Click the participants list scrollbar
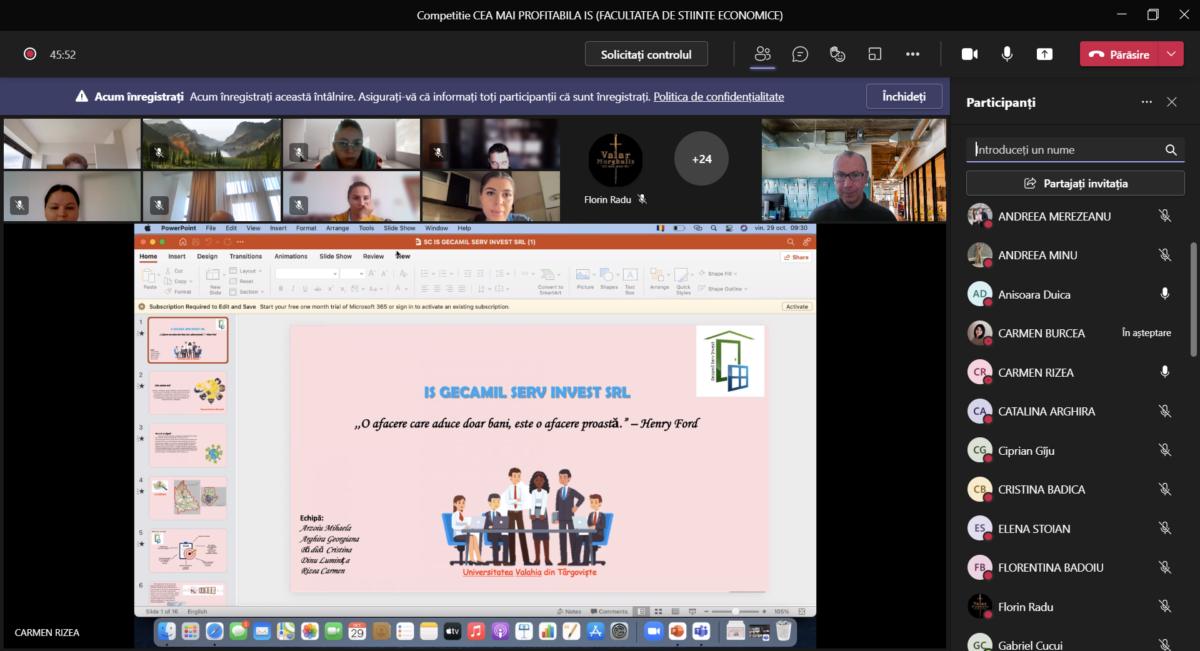The height and width of the screenshot is (651, 1200). (x=1193, y=300)
